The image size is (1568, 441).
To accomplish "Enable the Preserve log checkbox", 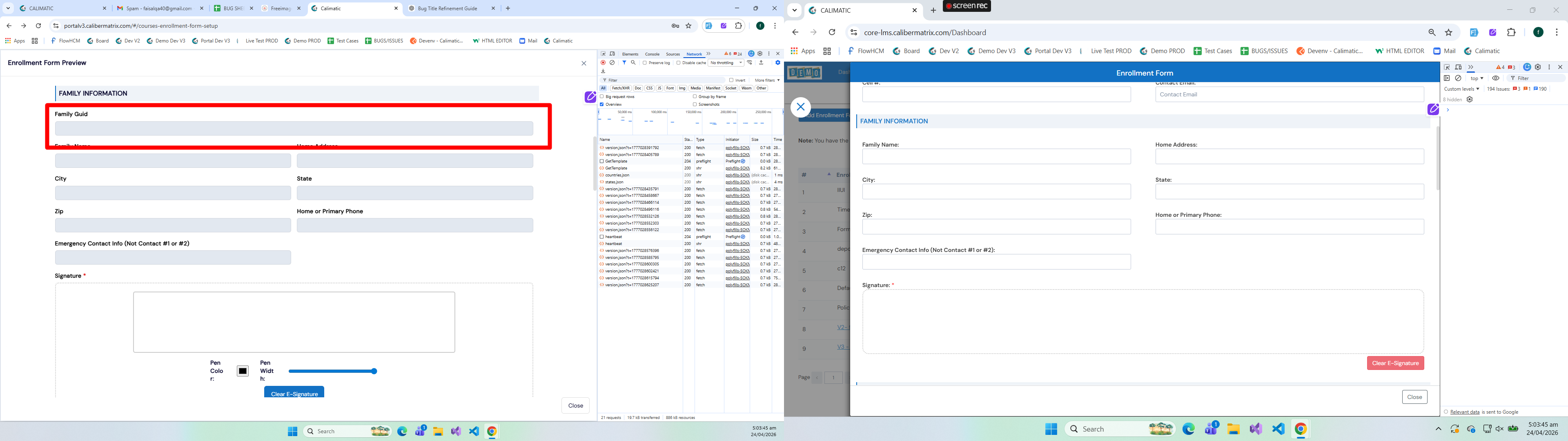I will [x=645, y=63].
